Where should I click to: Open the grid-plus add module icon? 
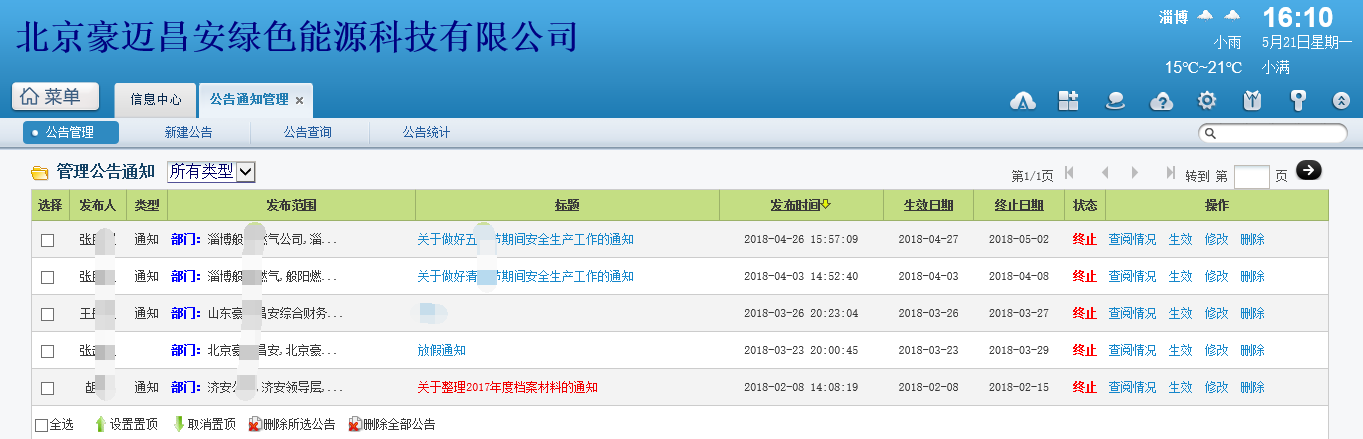[1069, 100]
